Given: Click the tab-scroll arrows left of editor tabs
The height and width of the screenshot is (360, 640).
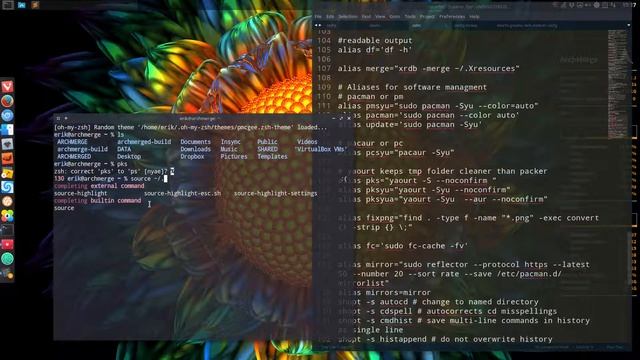Looking at the screenshot, I should (318, 25).
